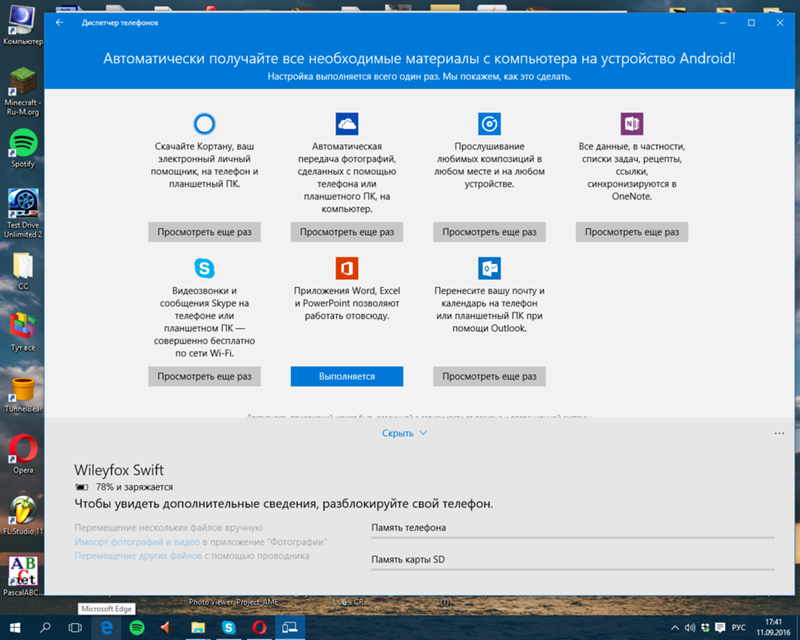Image resolution: width=800 pixels, height=640 pixels.
Task: Go back with the arrow in title bar
Action: tap(60, 22)
